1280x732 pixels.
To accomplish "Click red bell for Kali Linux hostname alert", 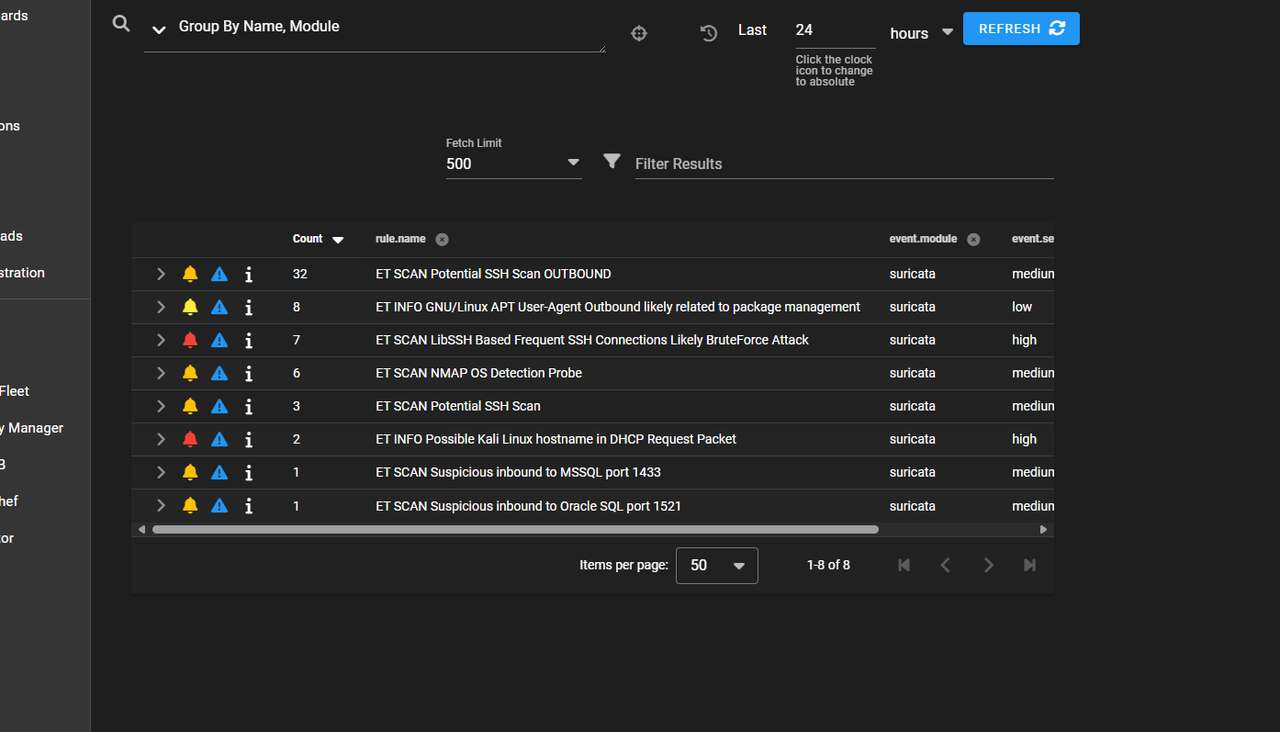I will click(x=190, y=439).
